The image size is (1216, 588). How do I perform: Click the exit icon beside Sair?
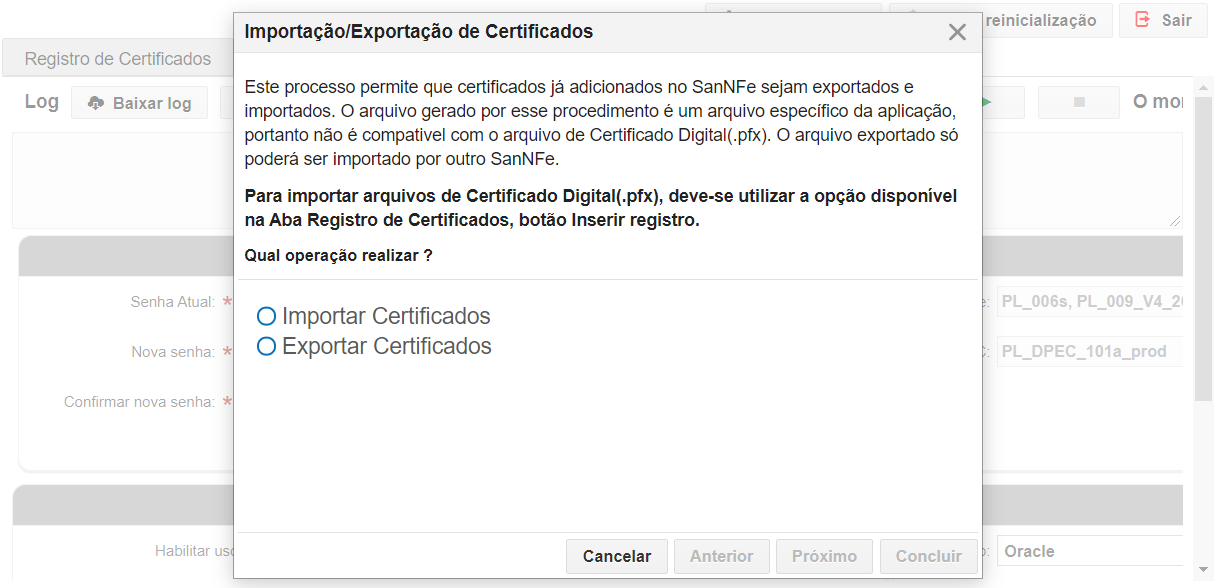click(x=1143, y=20)
